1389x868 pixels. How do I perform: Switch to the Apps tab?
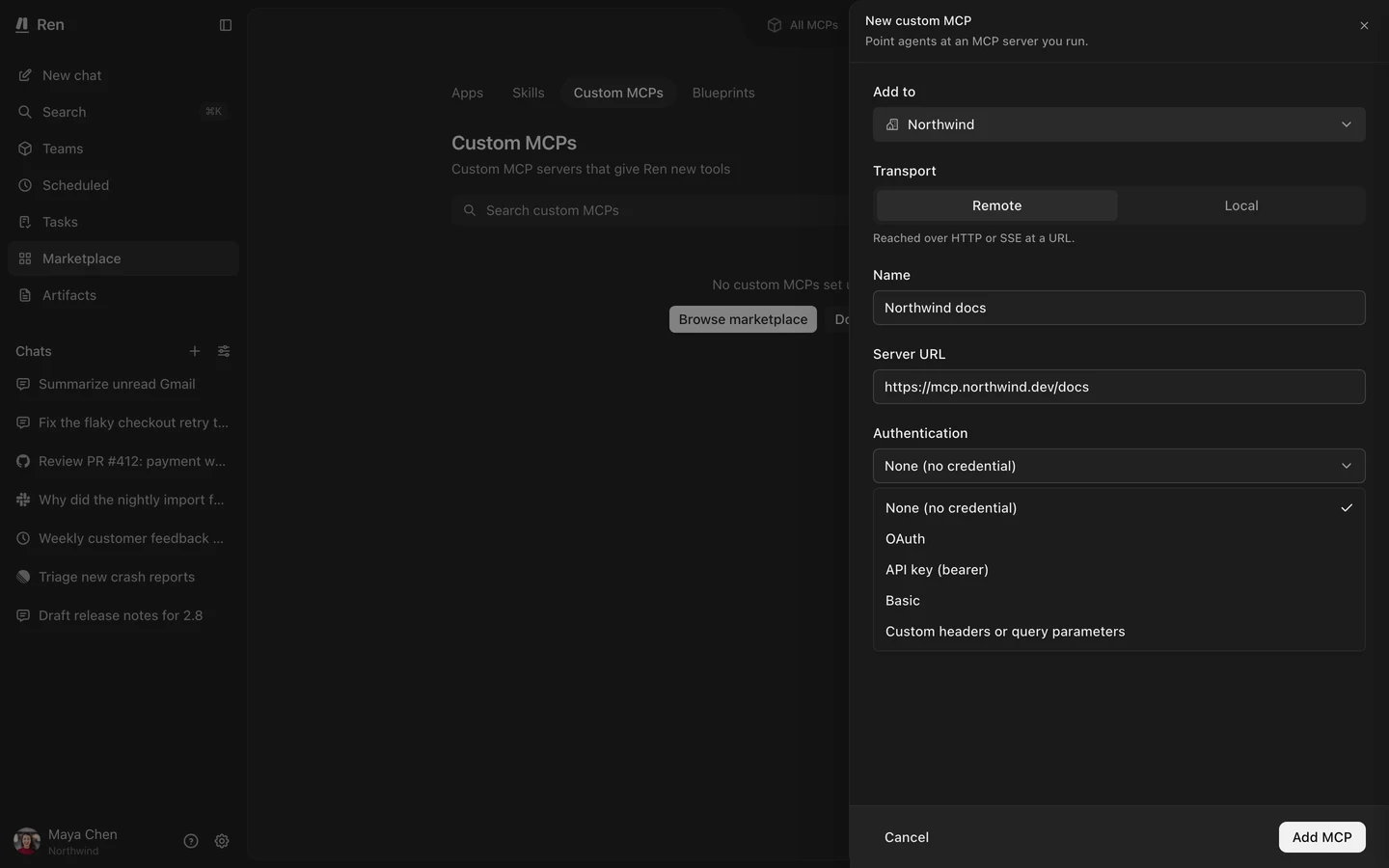click(467, 93)
